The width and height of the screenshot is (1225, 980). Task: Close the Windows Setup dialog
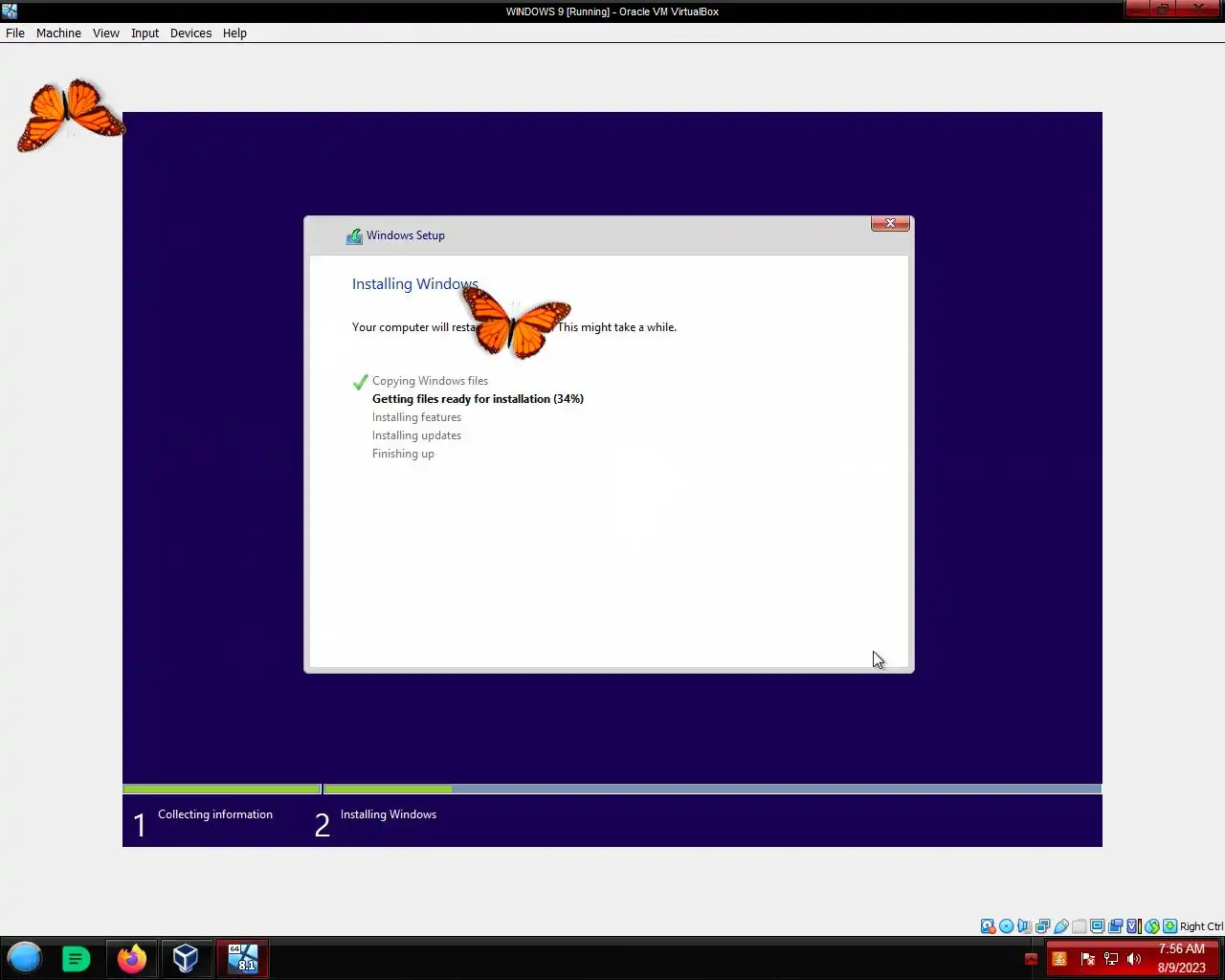890,223
